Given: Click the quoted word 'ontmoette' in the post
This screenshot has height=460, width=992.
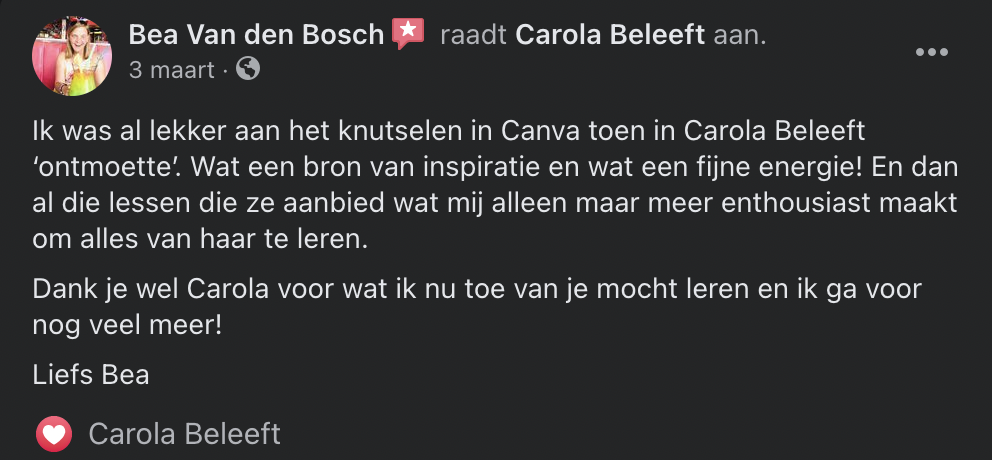Looking at the screenshot, I should (x=96, y=167).
